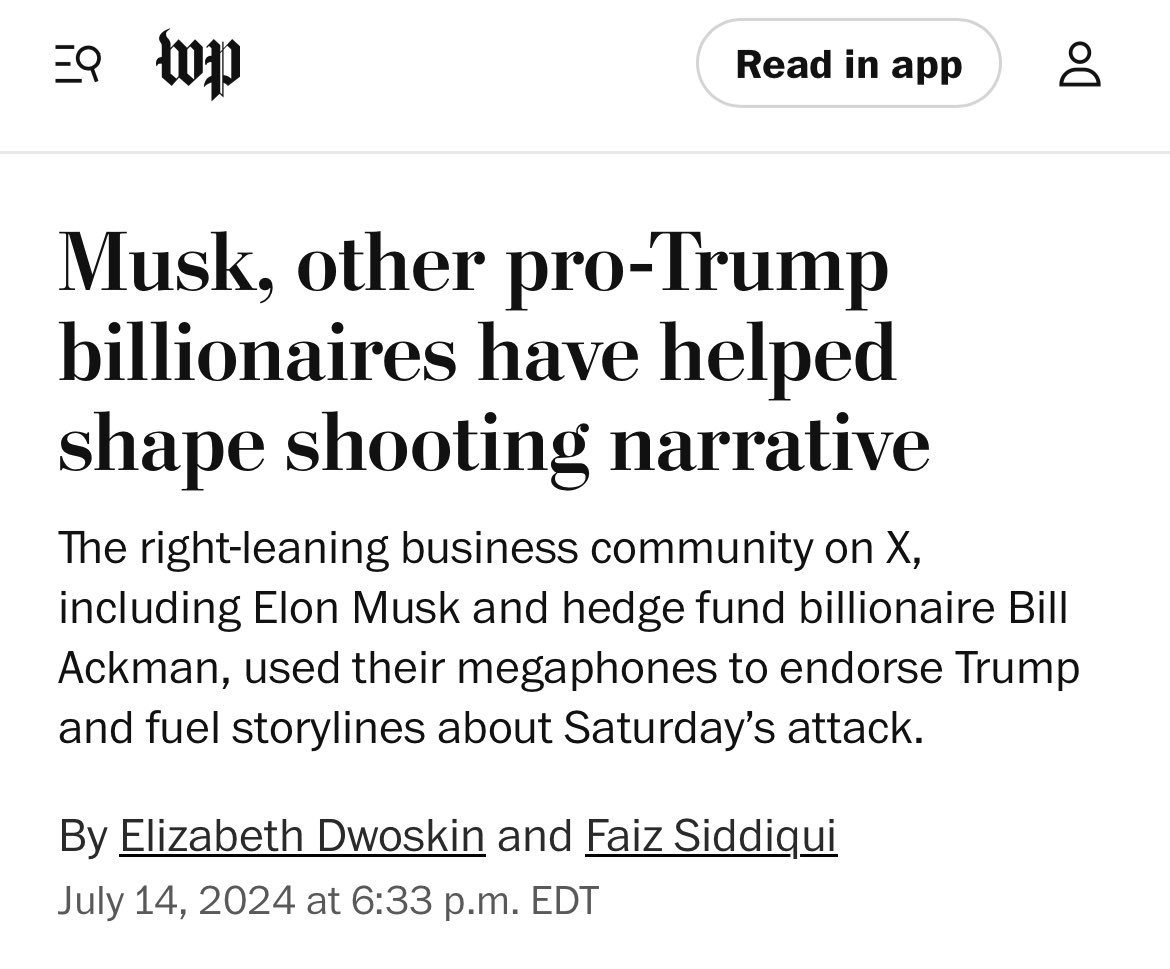Click "pro-Trump" in the headline
This screenshot has width=1170, height=969.
click(697, 266)
